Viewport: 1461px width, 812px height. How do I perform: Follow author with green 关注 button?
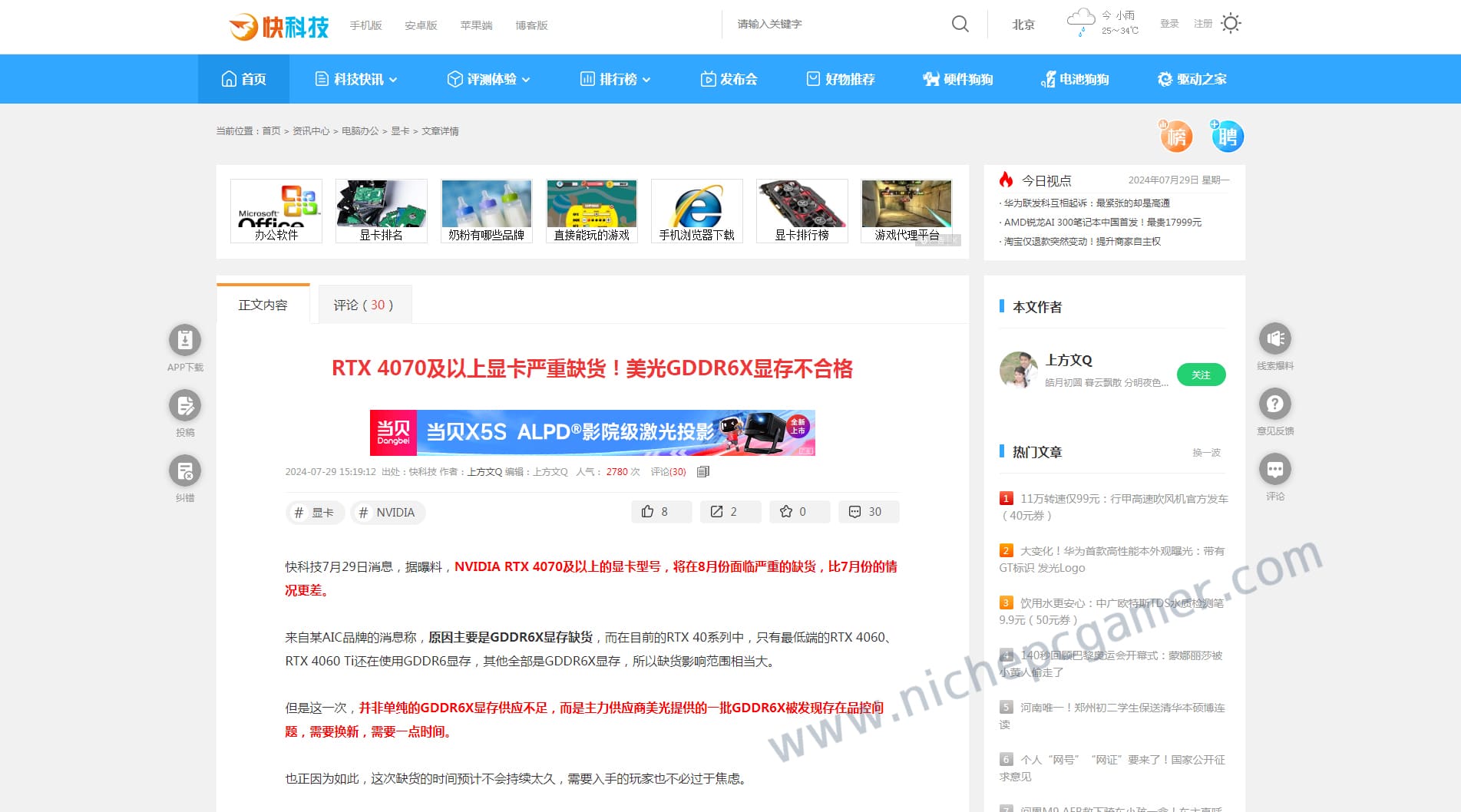pyautogui.click(x=1201, y=375)
